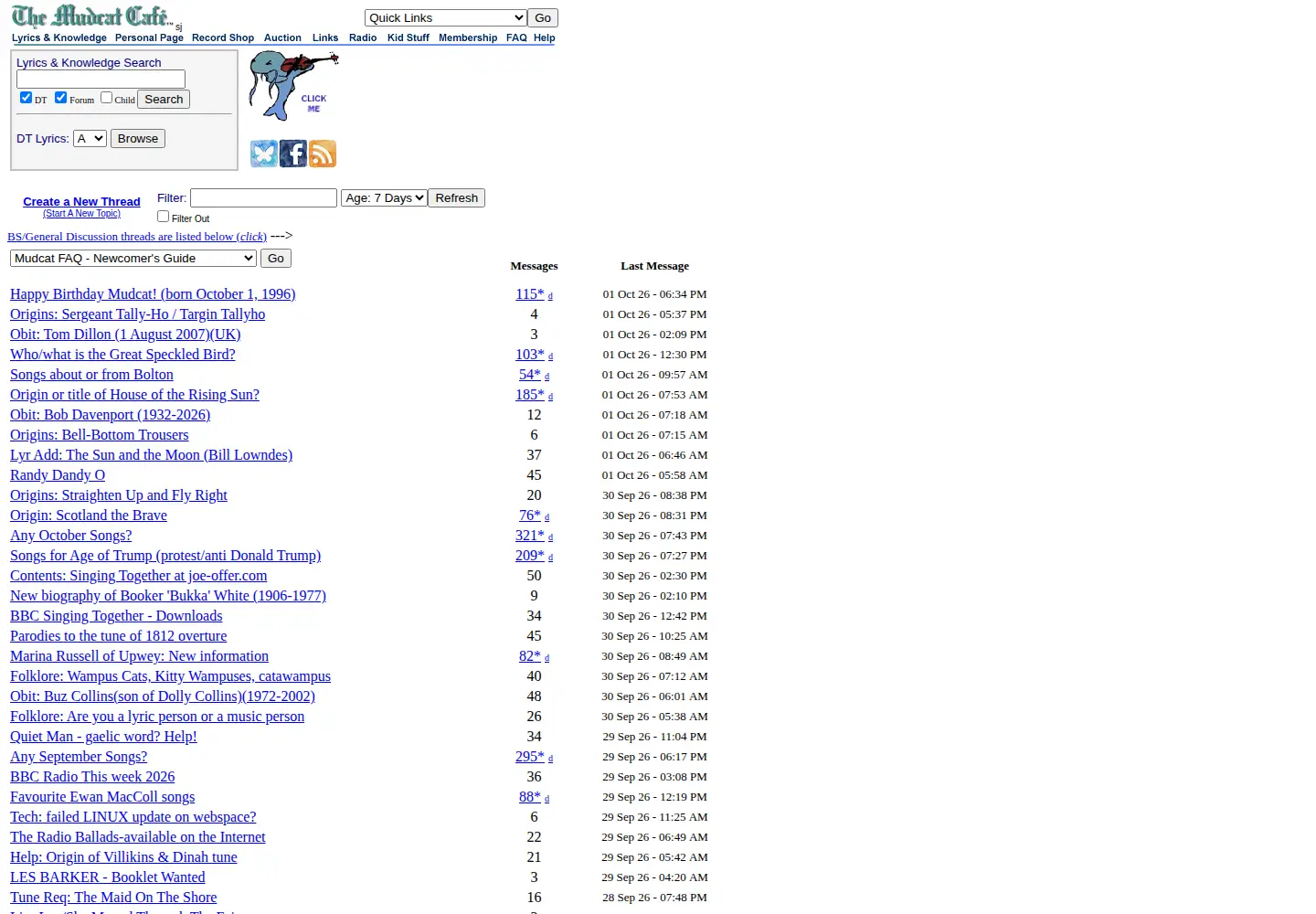Viewport: 1316px width, 914px height.
Task: Enable the Child search checkbox
Action: pos(106,98)
